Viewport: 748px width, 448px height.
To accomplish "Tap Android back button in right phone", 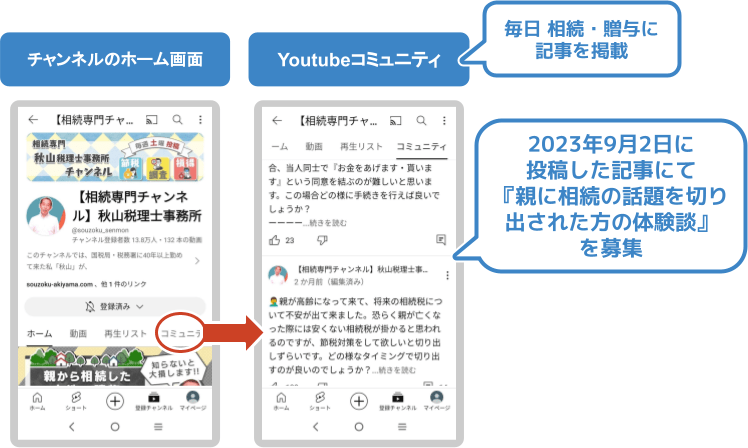I will pyautogui.click(x=315, y=427).
